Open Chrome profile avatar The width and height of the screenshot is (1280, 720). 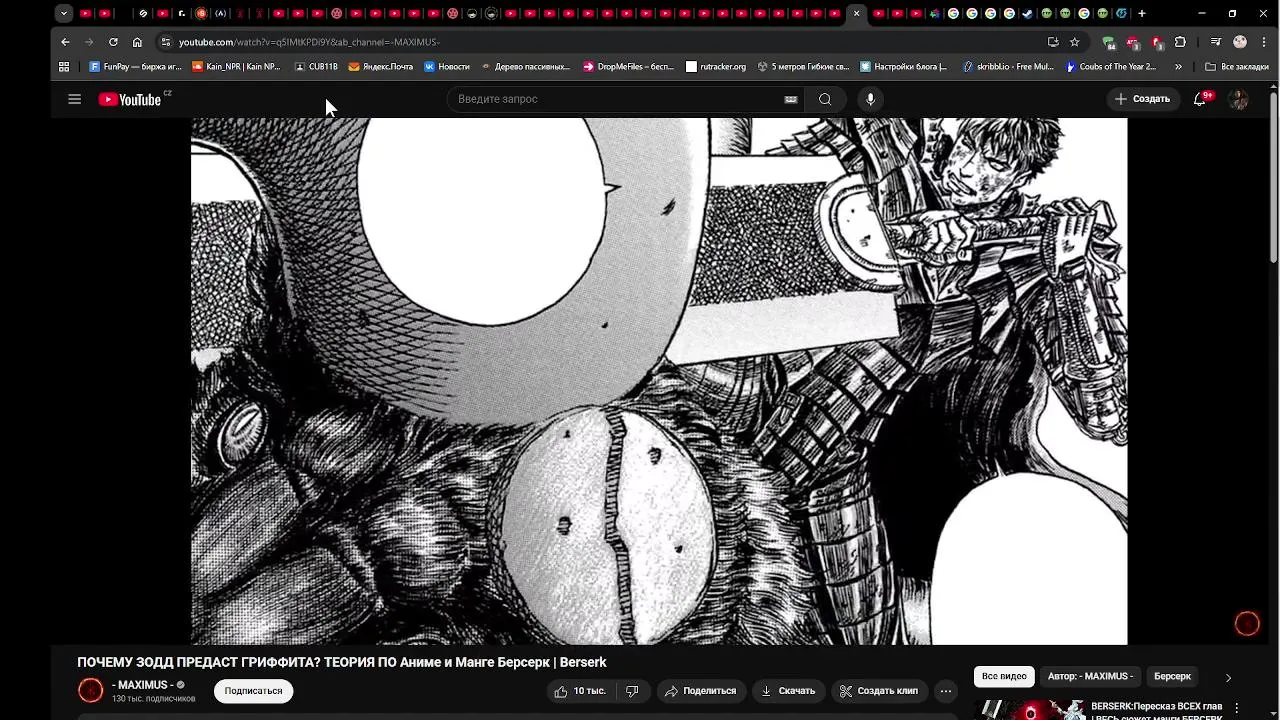[1240, 42]
